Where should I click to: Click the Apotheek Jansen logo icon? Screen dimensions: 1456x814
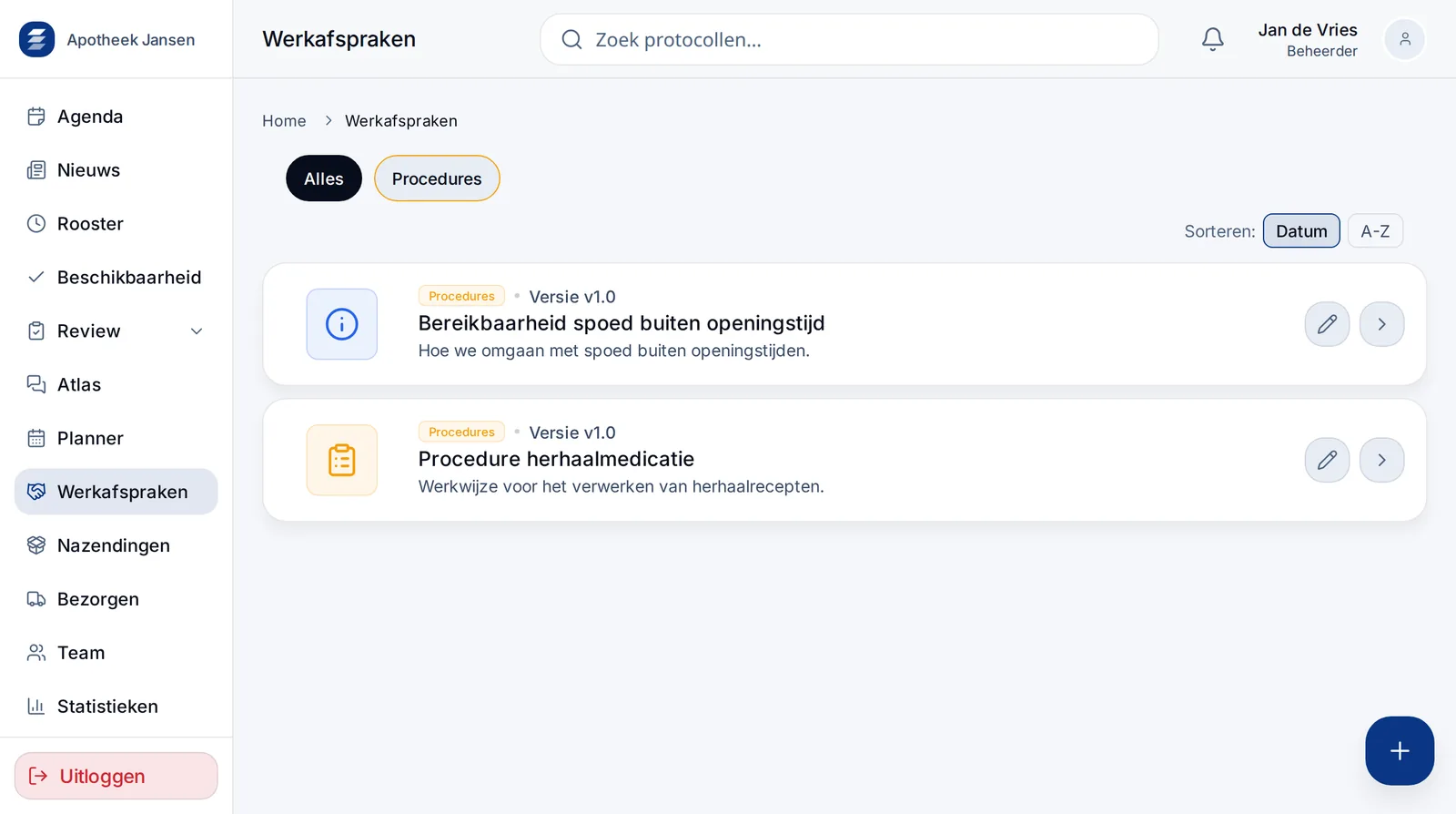[x=36, y=39]
